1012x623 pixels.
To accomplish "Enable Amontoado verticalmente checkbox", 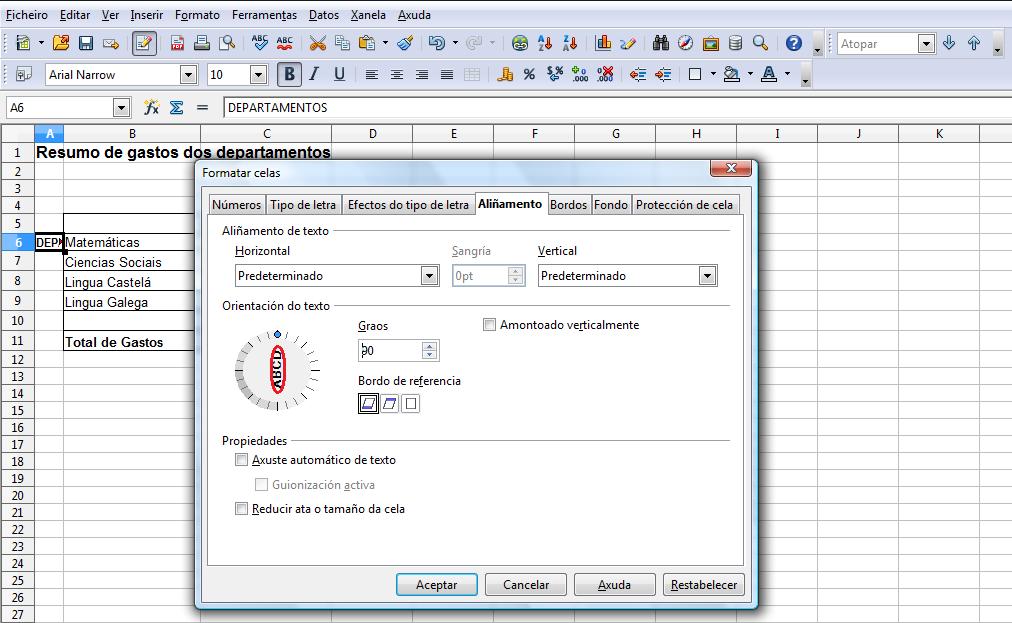I will point(490,325).
